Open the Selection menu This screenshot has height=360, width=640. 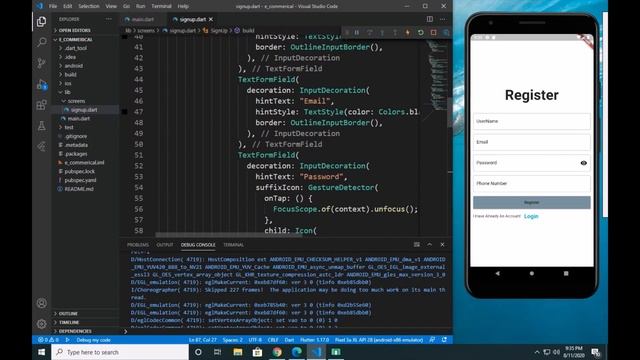point(89,6)
